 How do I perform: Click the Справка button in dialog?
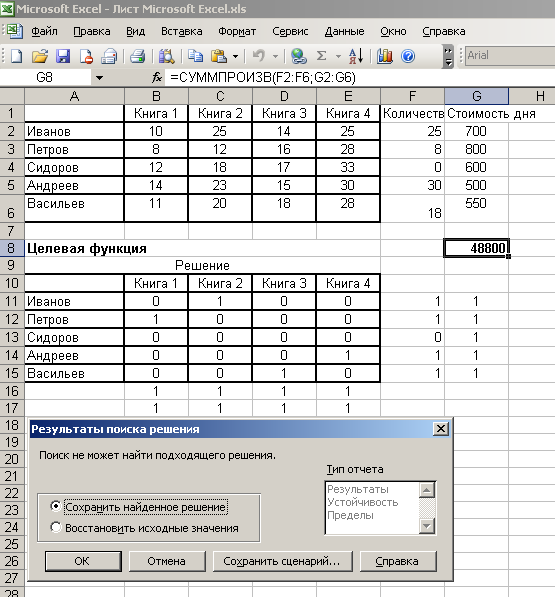tap(397, 561)
